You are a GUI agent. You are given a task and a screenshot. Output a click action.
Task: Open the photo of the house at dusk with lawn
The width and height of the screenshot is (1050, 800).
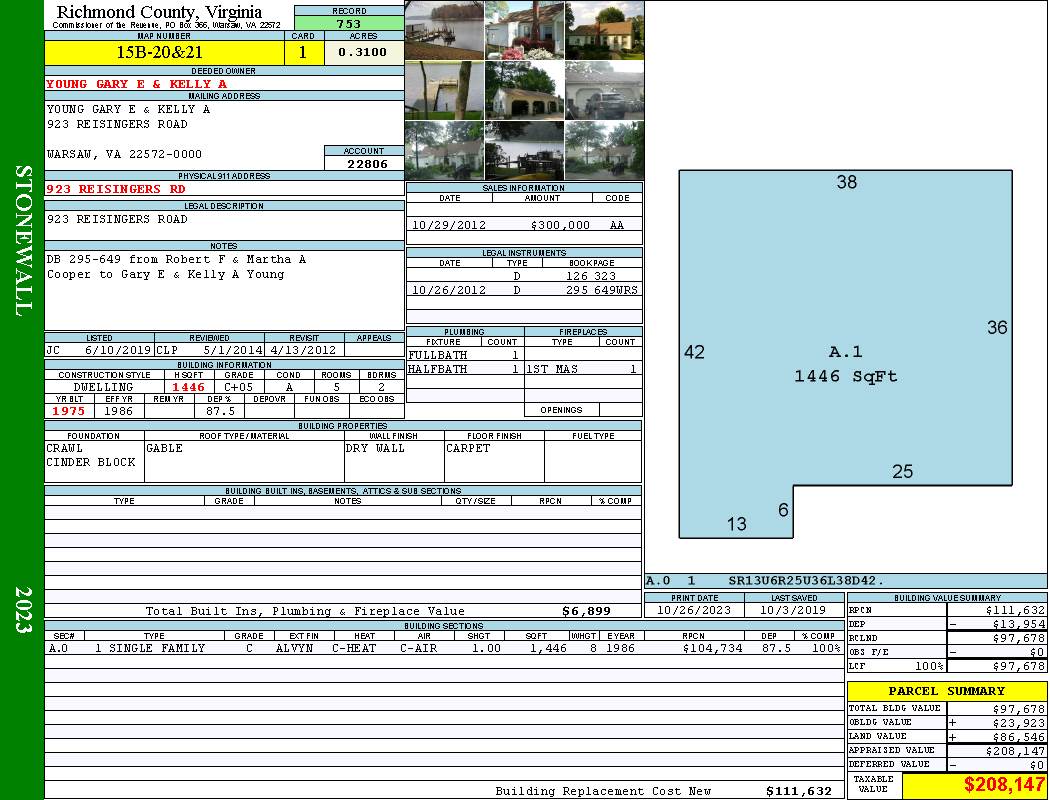point(605,30)
